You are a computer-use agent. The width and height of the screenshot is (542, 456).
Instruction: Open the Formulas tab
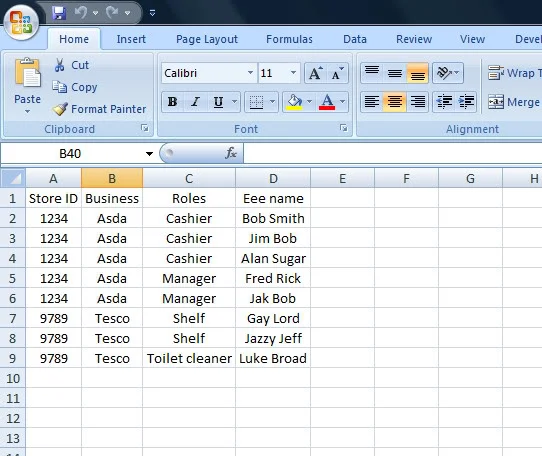(x=289, y=39)
